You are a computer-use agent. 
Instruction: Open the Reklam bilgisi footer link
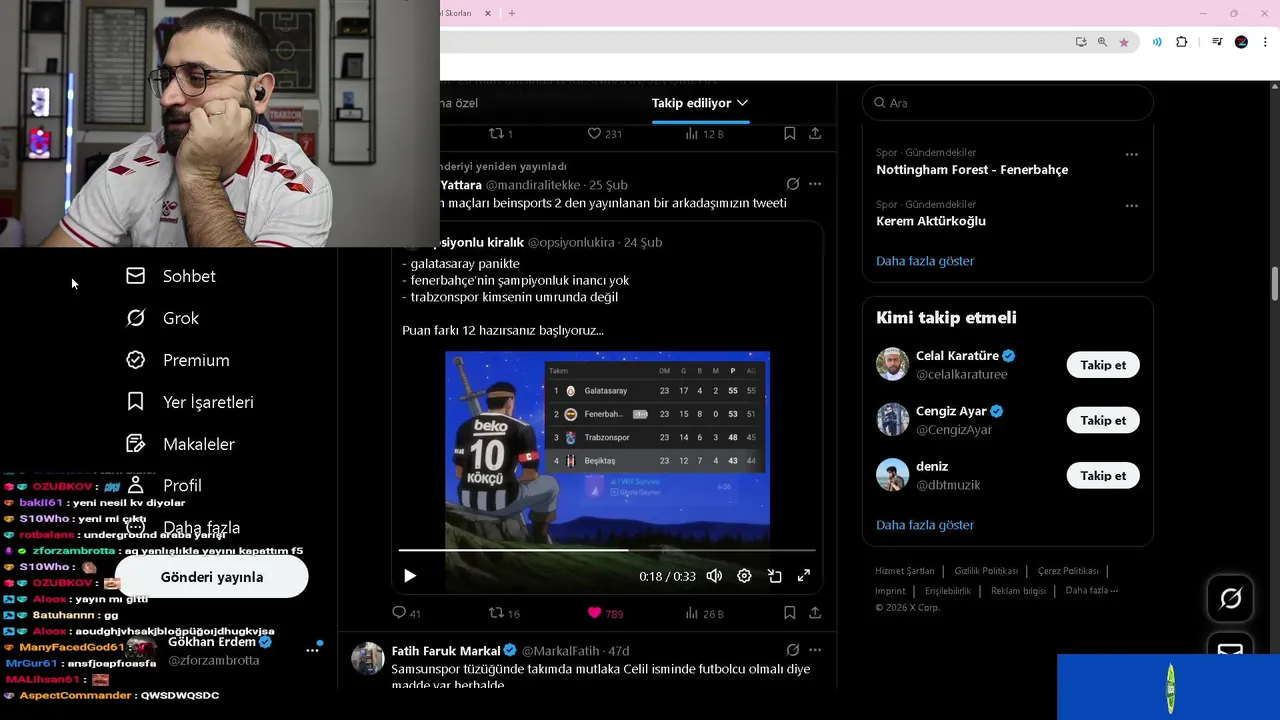[x=1018, y=591]
